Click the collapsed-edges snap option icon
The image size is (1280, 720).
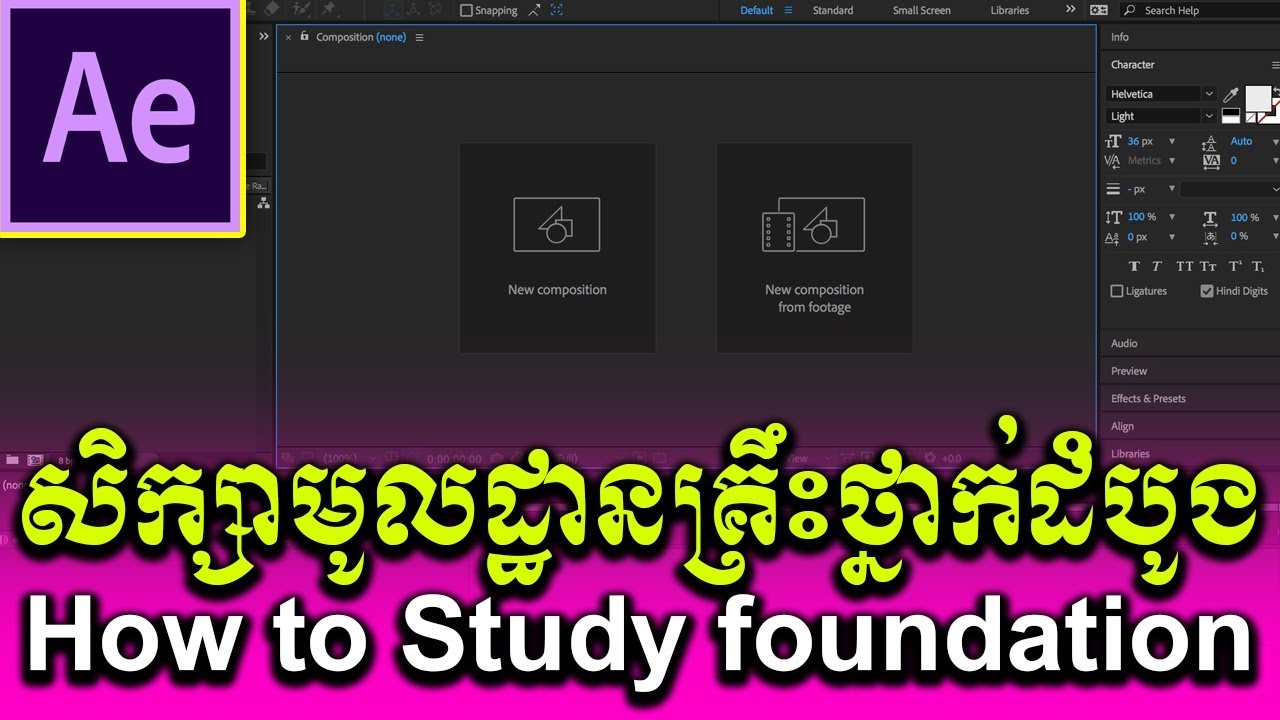[535, 10]
